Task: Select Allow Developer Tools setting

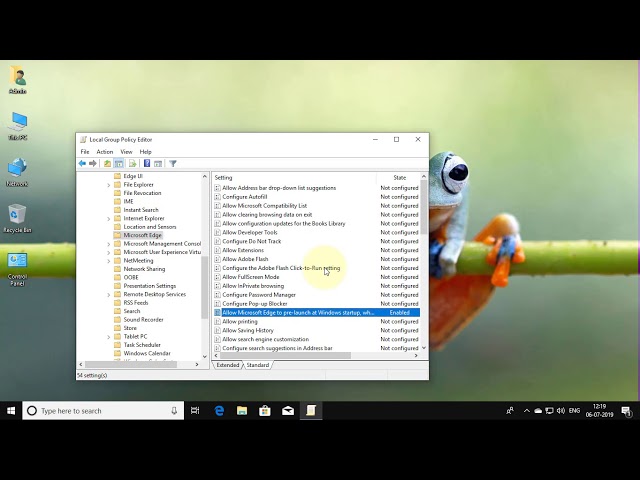Action: 317,232
